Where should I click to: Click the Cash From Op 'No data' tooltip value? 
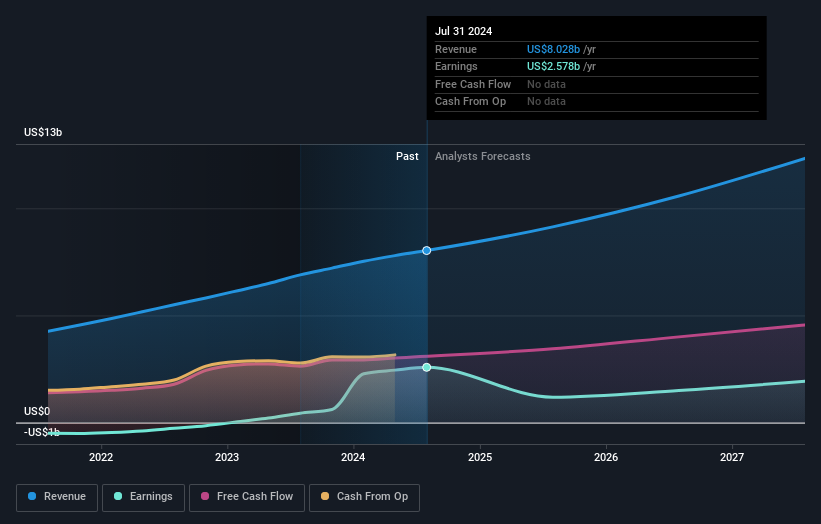click(x=546, y=102)
